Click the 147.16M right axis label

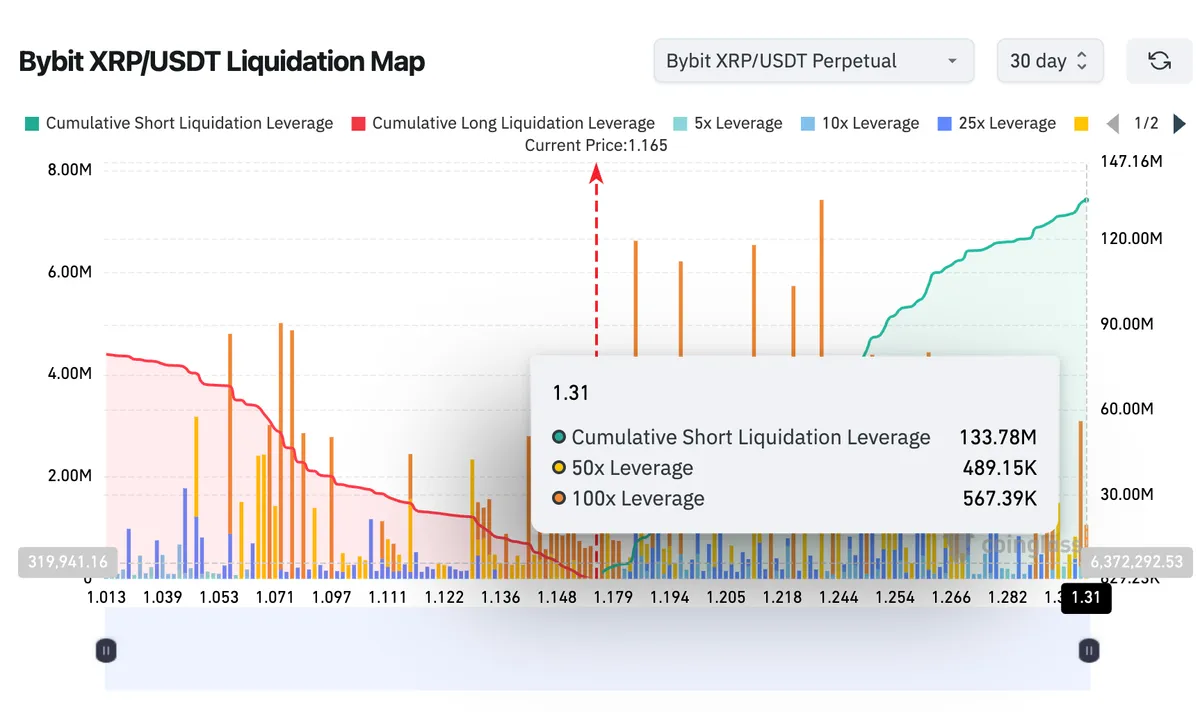pyautogui.click(x=1131, y=161)
